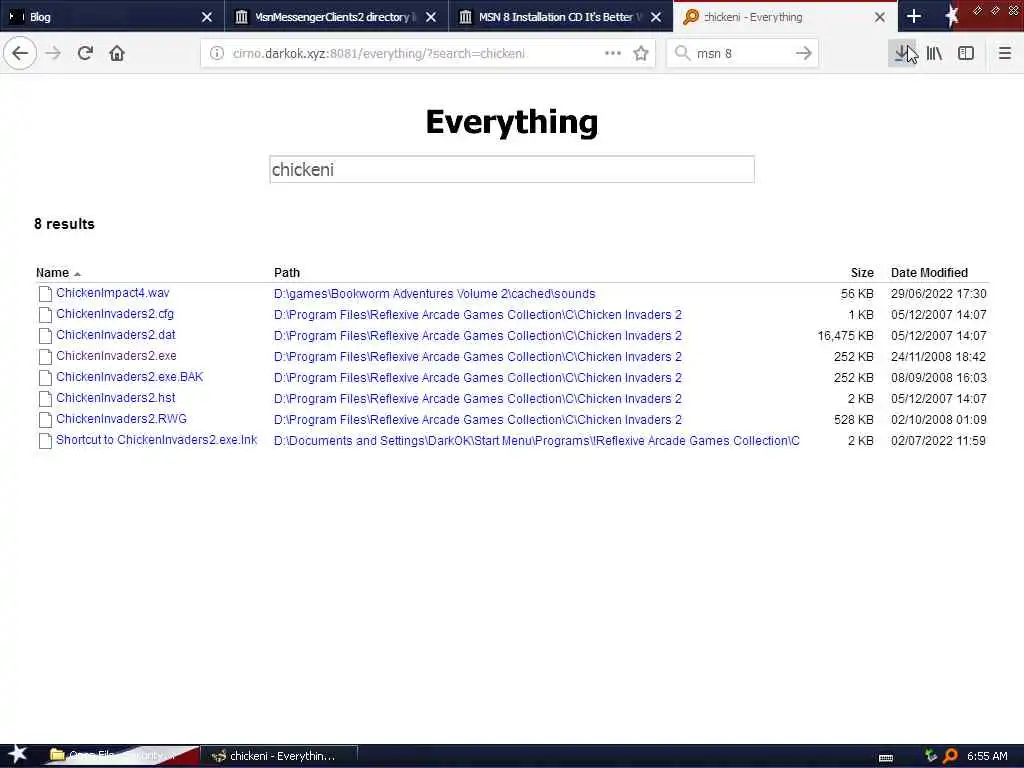Click the 528 KB size value
This screenshot has width=1024, height=768.
(854, 420)
